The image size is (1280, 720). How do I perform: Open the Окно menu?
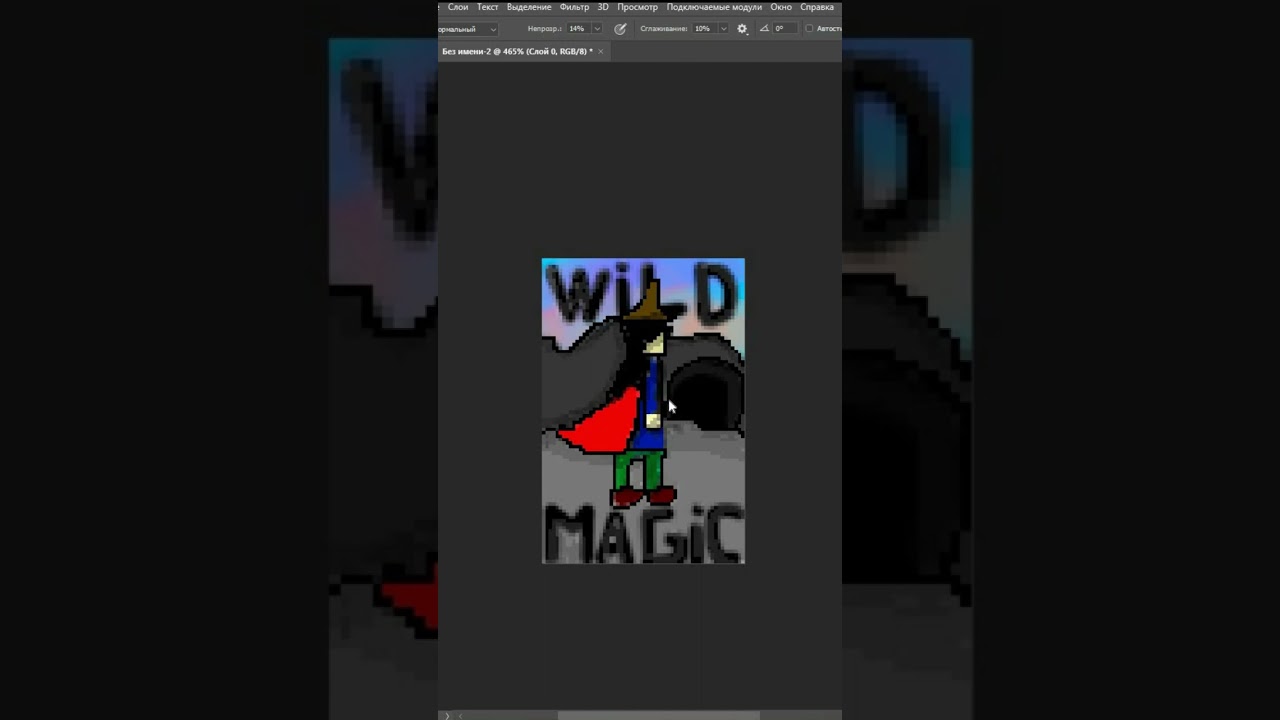click(x=781, y=7)
